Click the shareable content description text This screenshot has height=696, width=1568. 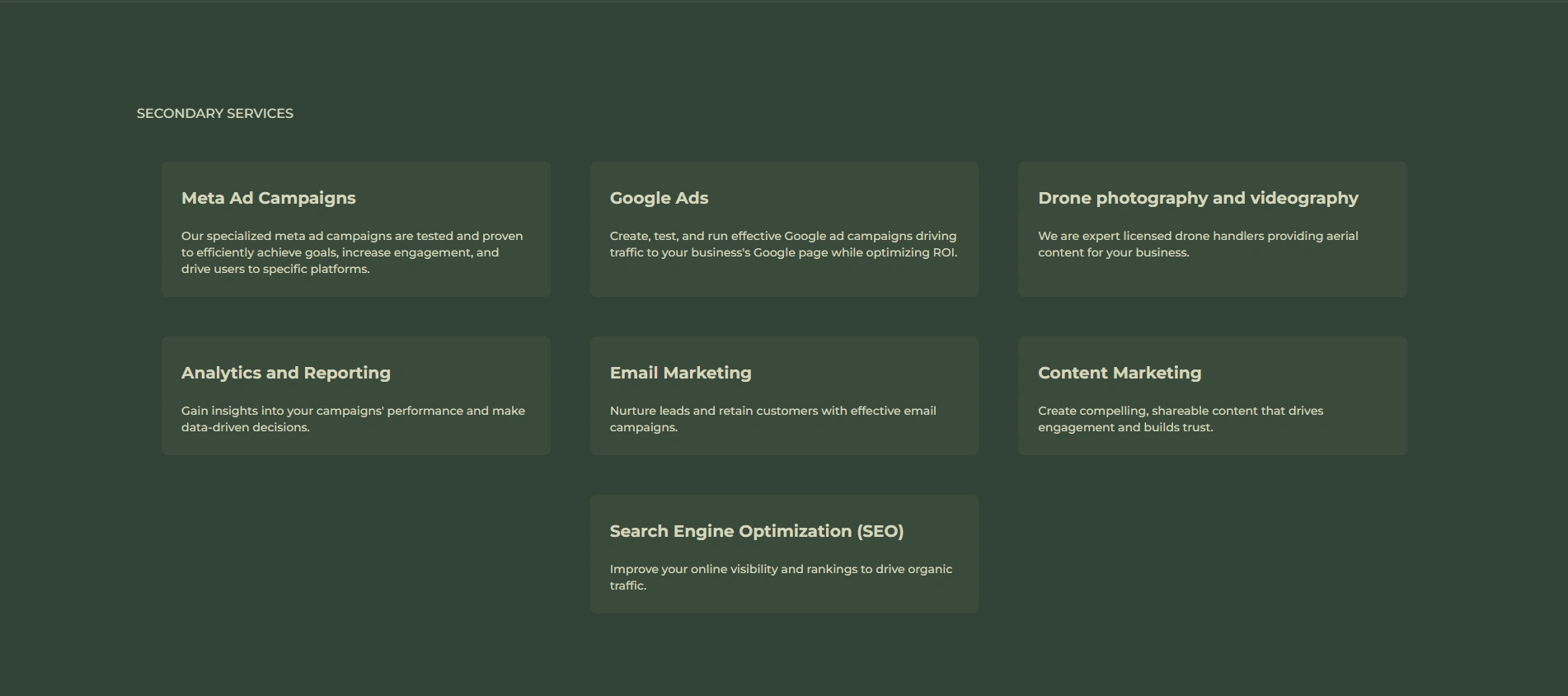coord(1181,419)
